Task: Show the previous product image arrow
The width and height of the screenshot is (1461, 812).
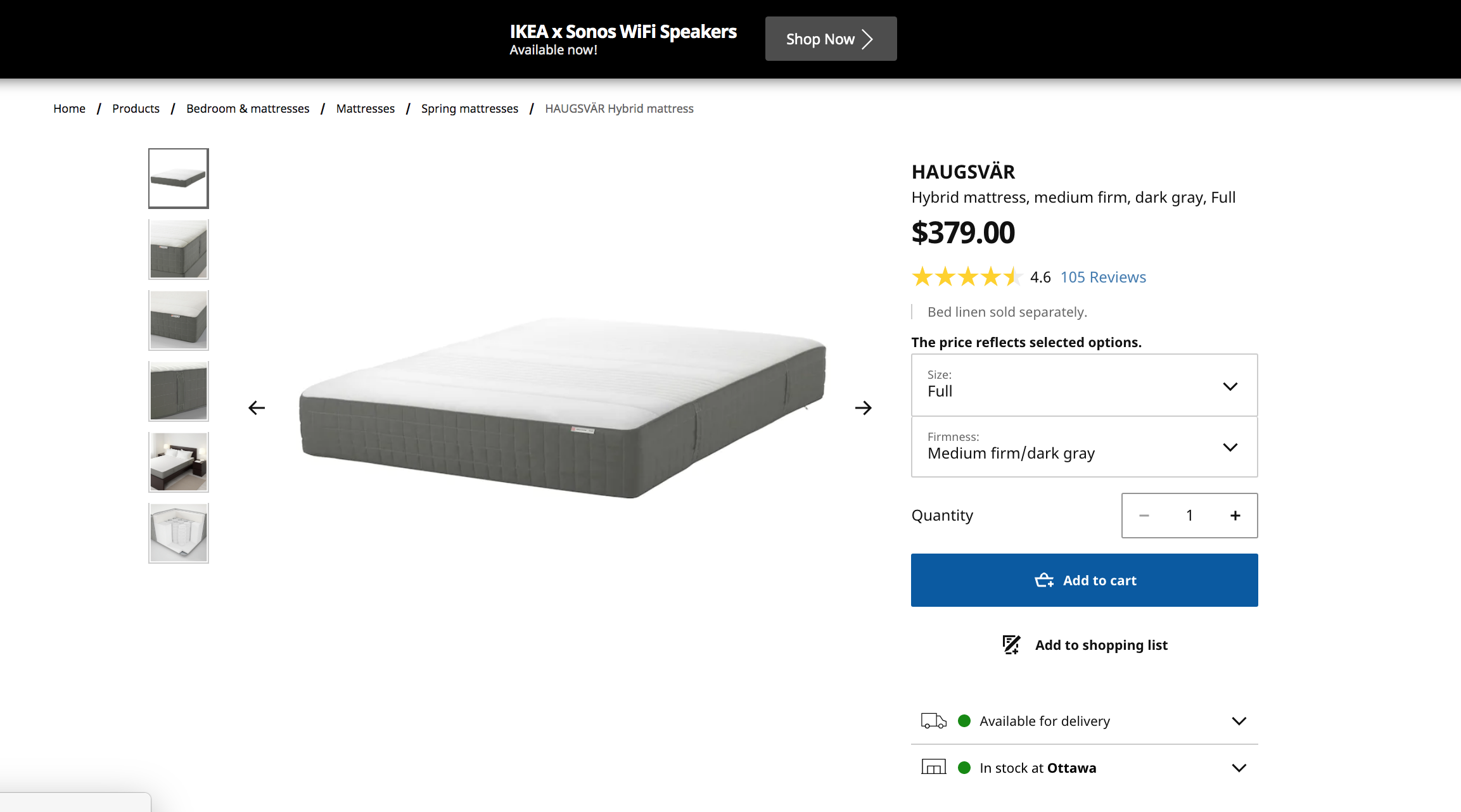Action: point(257,408)
